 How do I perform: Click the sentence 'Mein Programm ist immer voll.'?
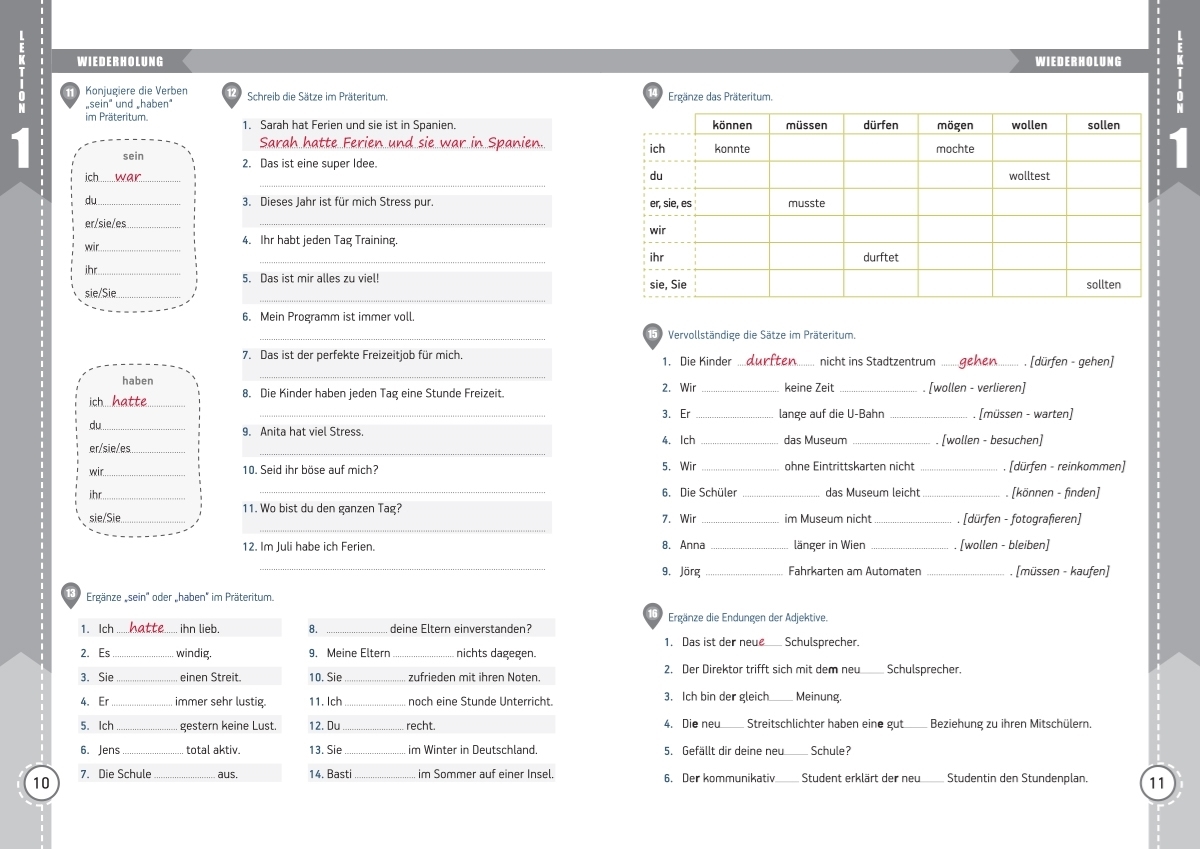pyautogui.click(x=337, y=317)
